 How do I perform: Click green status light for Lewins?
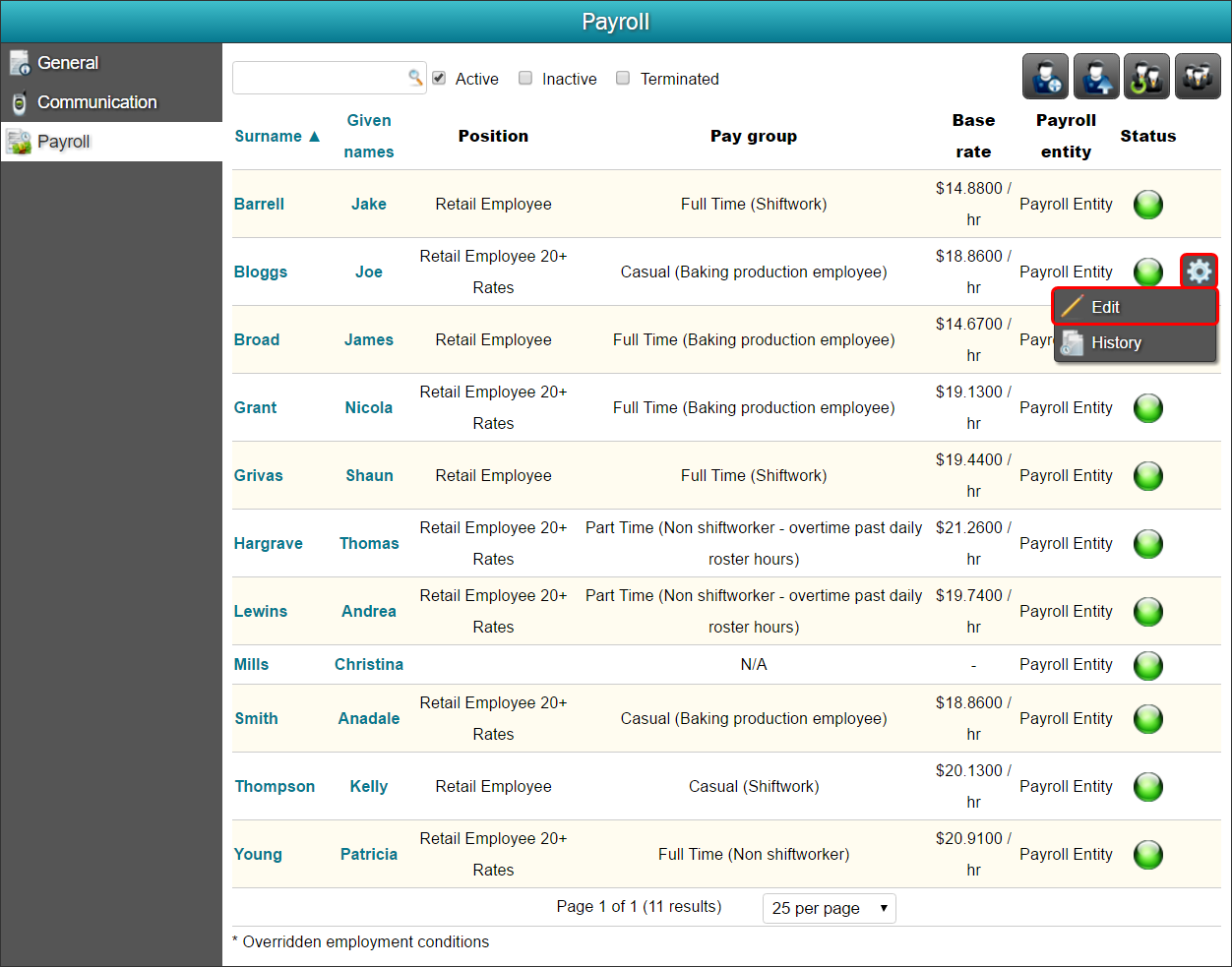pos(1148,612)
